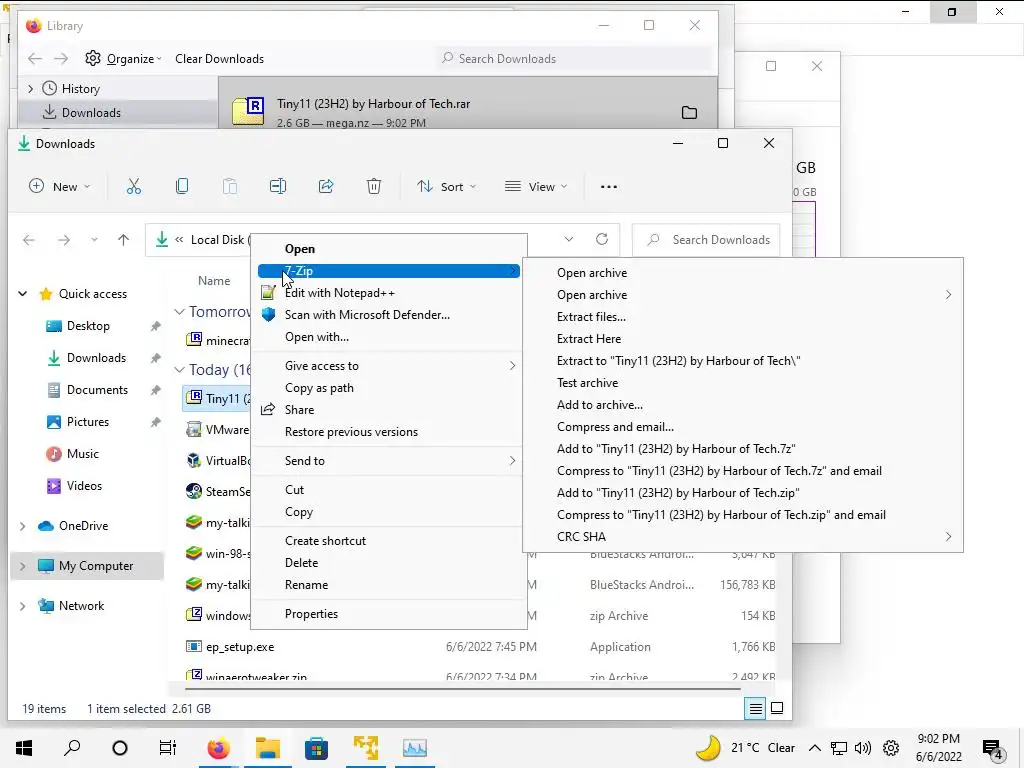Image resolution: width=1024 pixels, height=768 pixels.
Task: Click the Share icon in Downloads toolbar
Action: pos(326,187)
